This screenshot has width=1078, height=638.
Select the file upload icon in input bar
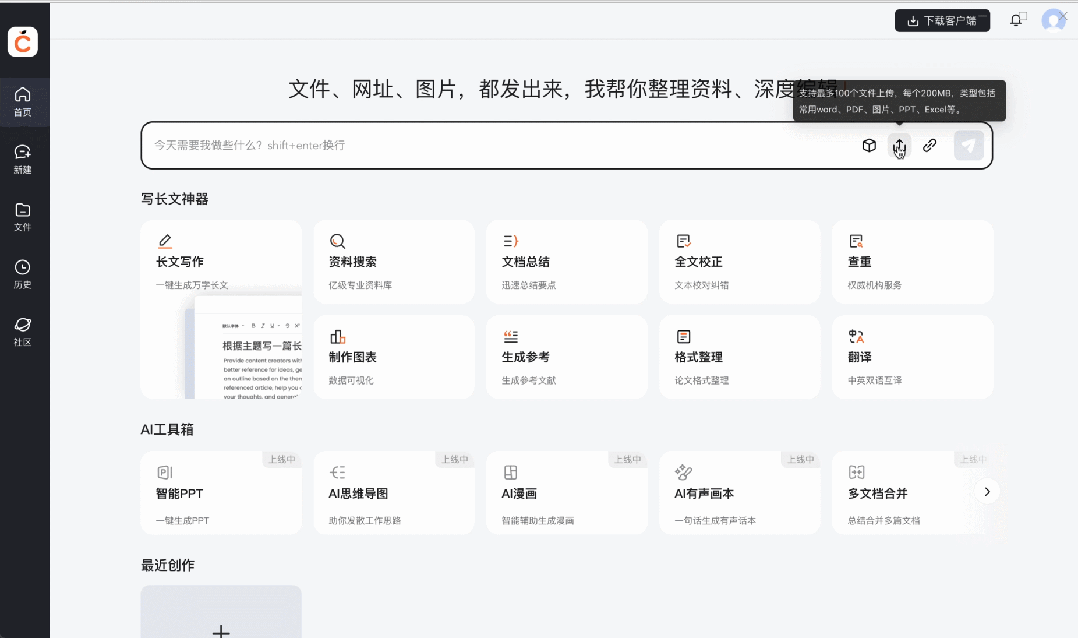click(x=898, y=145)
